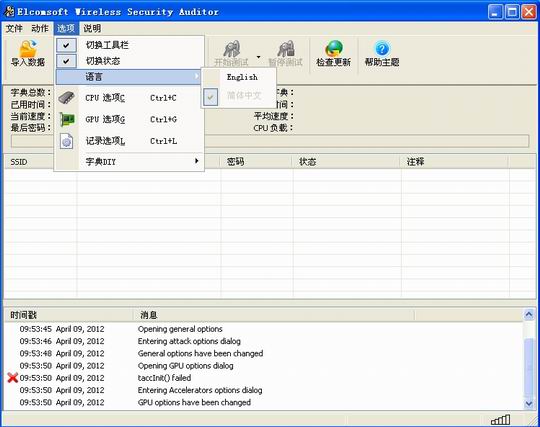Click the signal strength bars icon
This screenshot has height=427, width=540.
click(501, 420)
